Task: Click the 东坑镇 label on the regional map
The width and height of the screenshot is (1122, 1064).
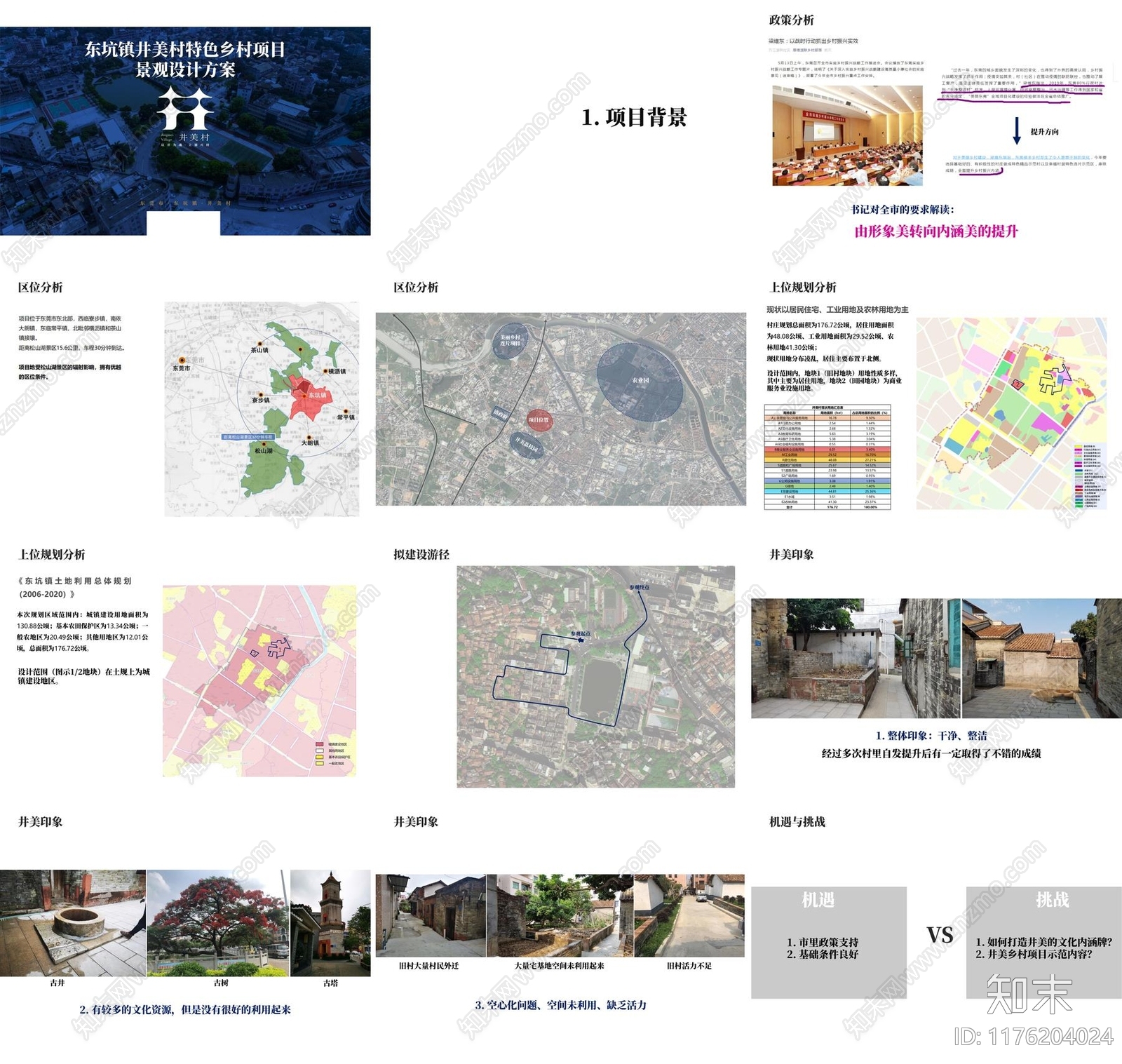Action: pyautogui.click(x=318, y=395)
